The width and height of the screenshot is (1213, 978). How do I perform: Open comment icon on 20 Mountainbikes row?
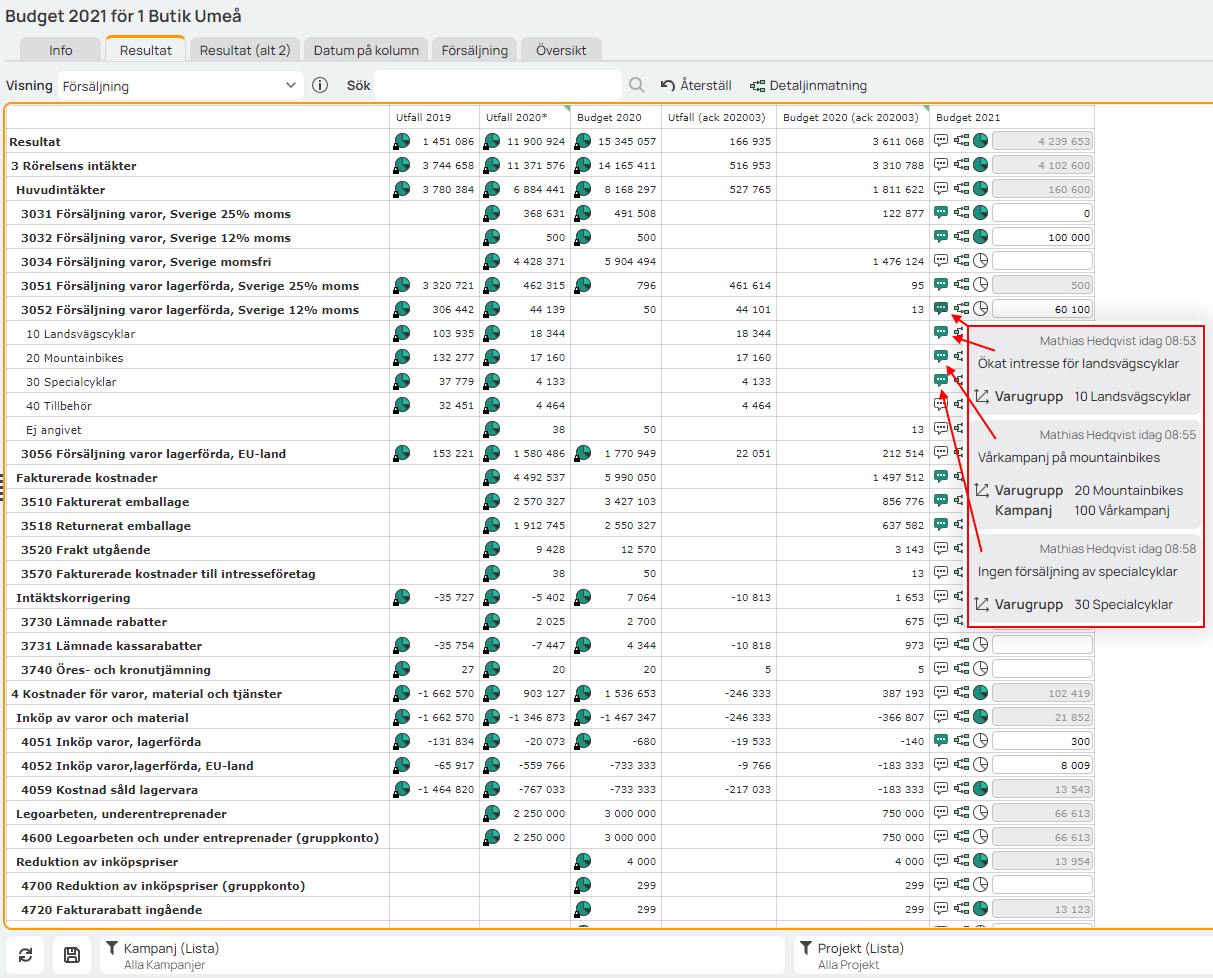(941, 357)
